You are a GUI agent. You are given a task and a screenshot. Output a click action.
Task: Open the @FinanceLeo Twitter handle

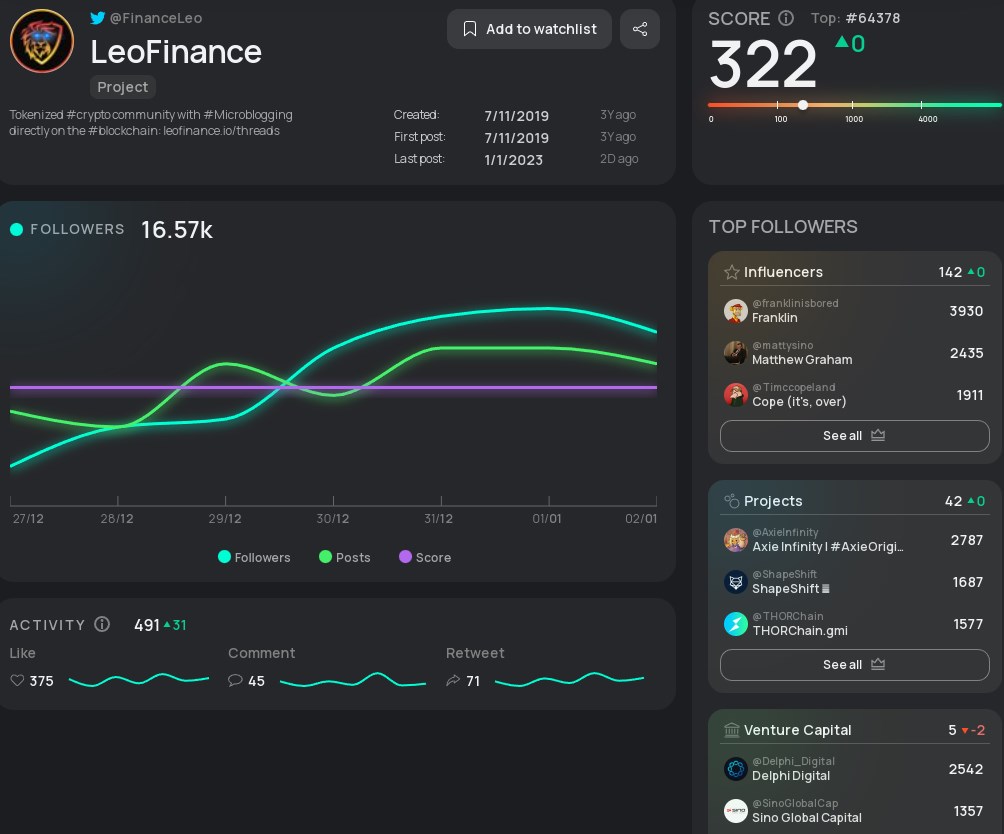[156, 18]
